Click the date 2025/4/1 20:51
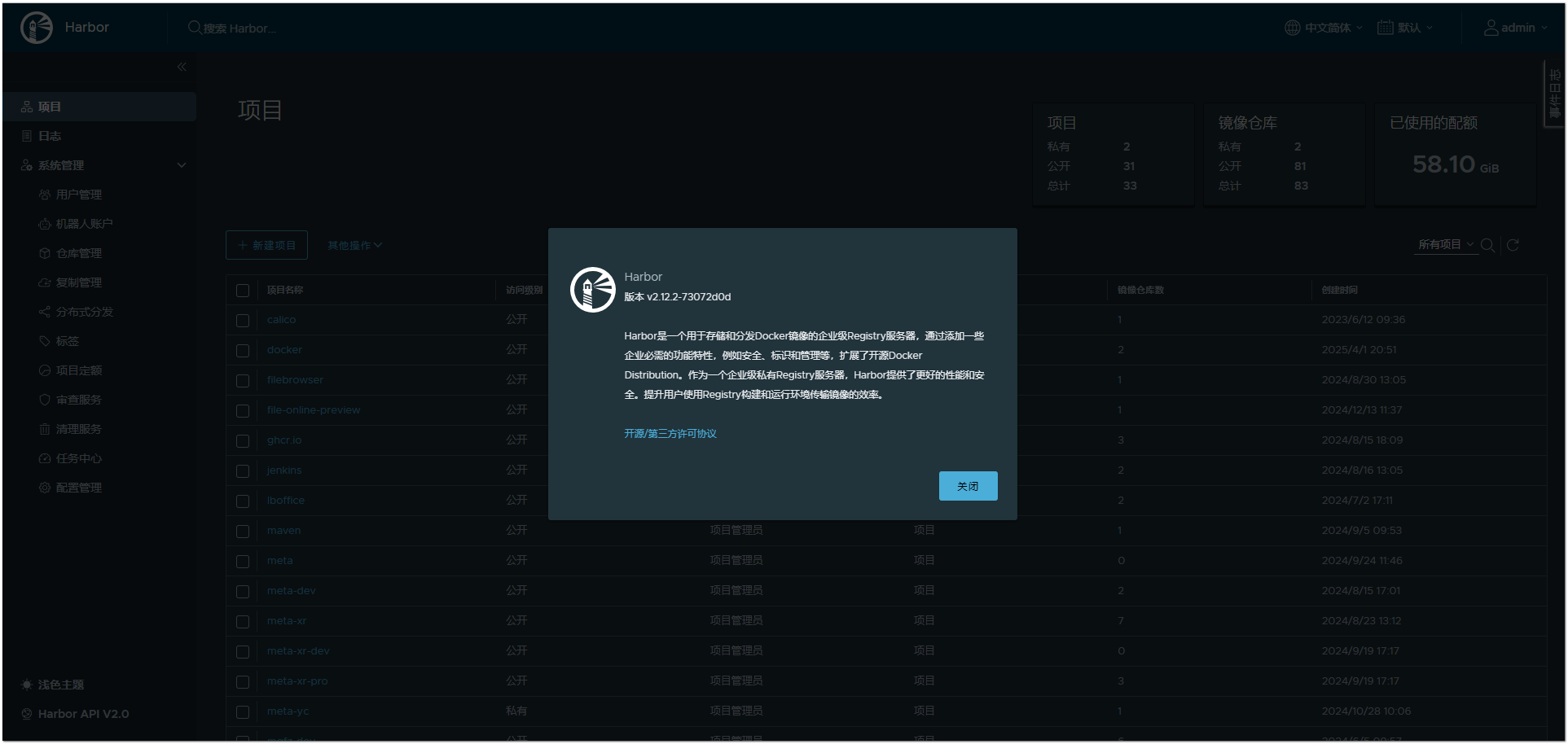The height and width of the screenshot is (744, 1568). pyautogui.click(x=1359, y=350)
